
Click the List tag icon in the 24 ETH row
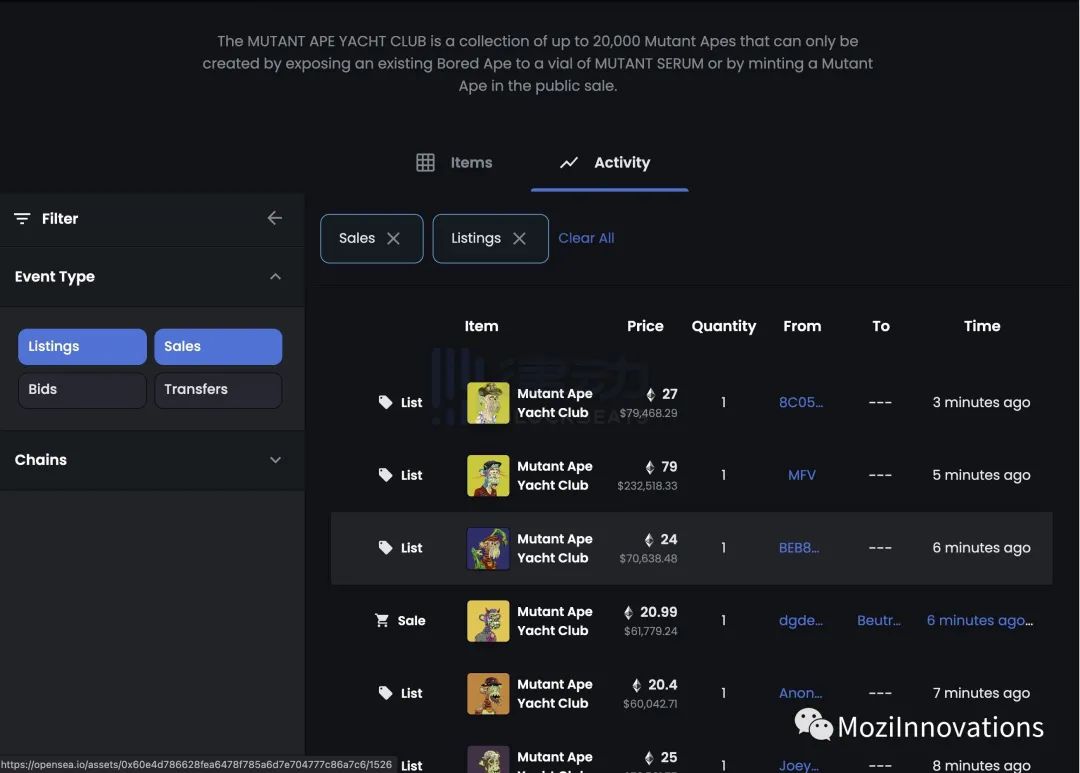(385, 548)
